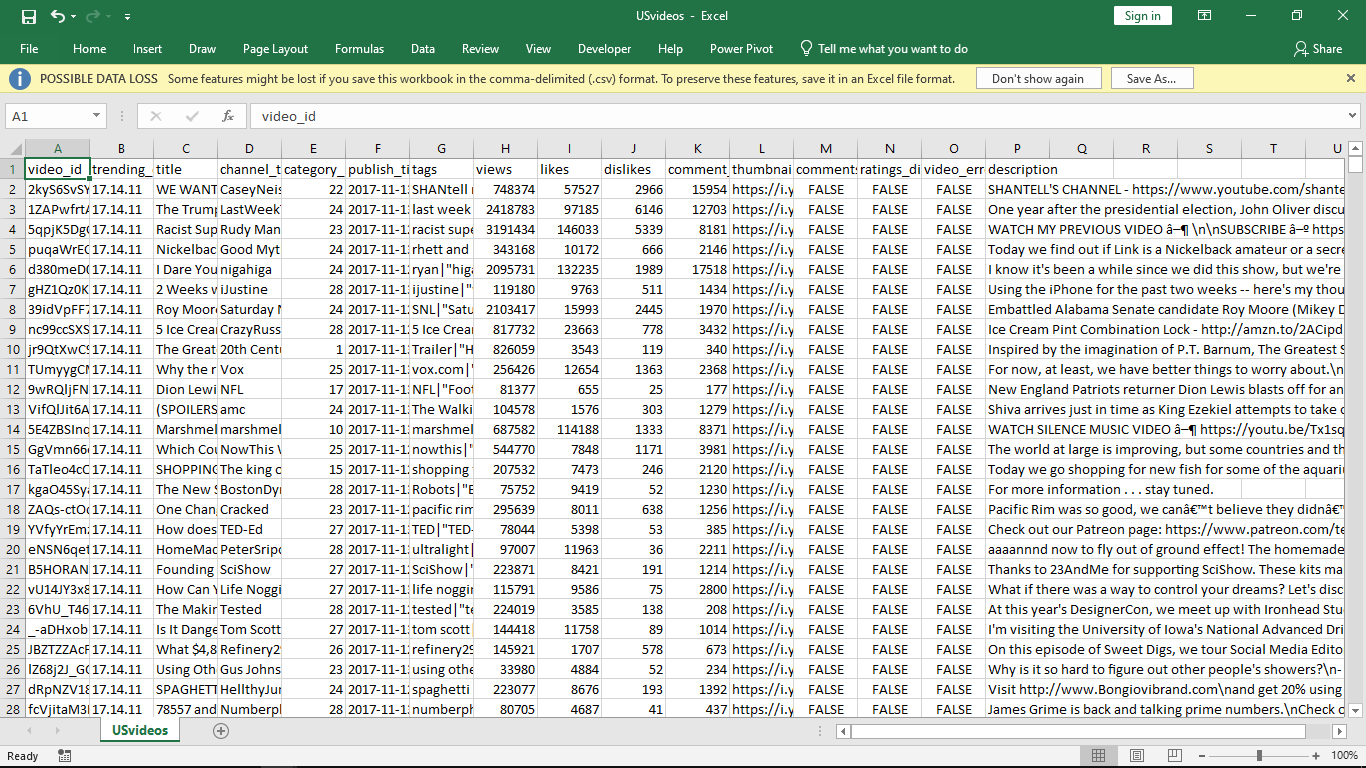Switch to the Data tab

pyautogui.click(x=422, y=49)
